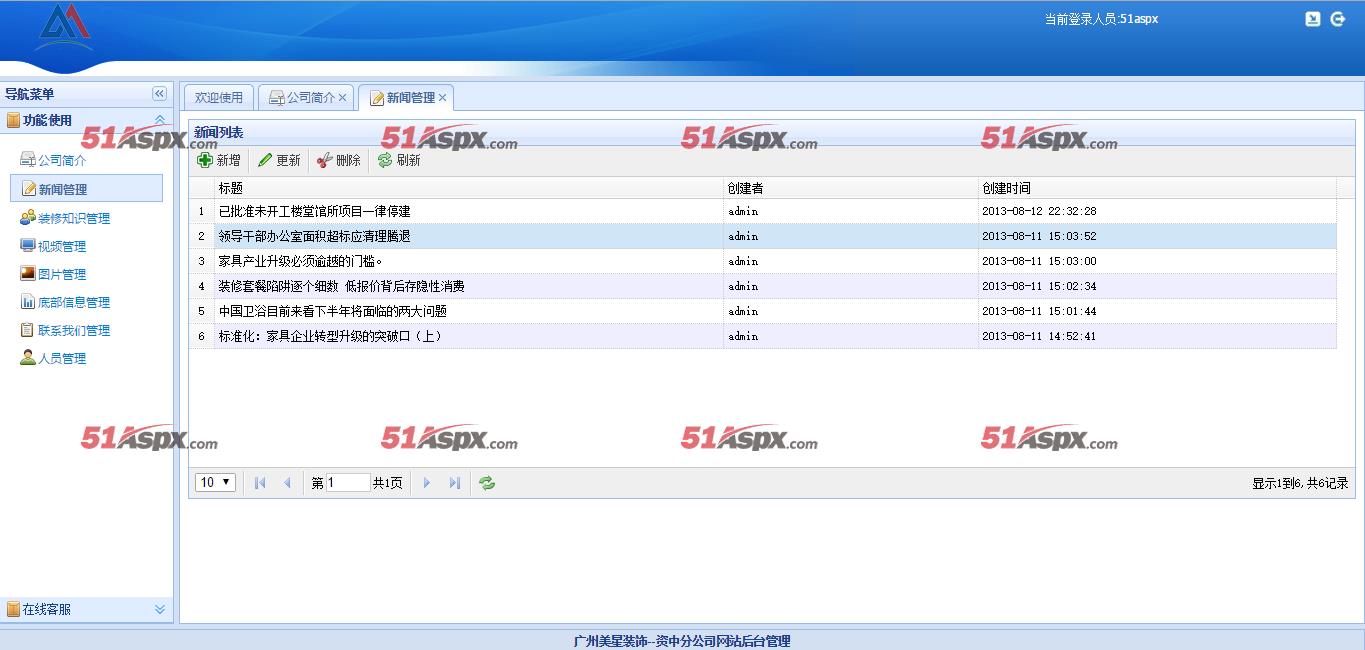The image size is (1365, 650).
Task: Open 视频管理 in the navigation menu
Action: point(62,246)
